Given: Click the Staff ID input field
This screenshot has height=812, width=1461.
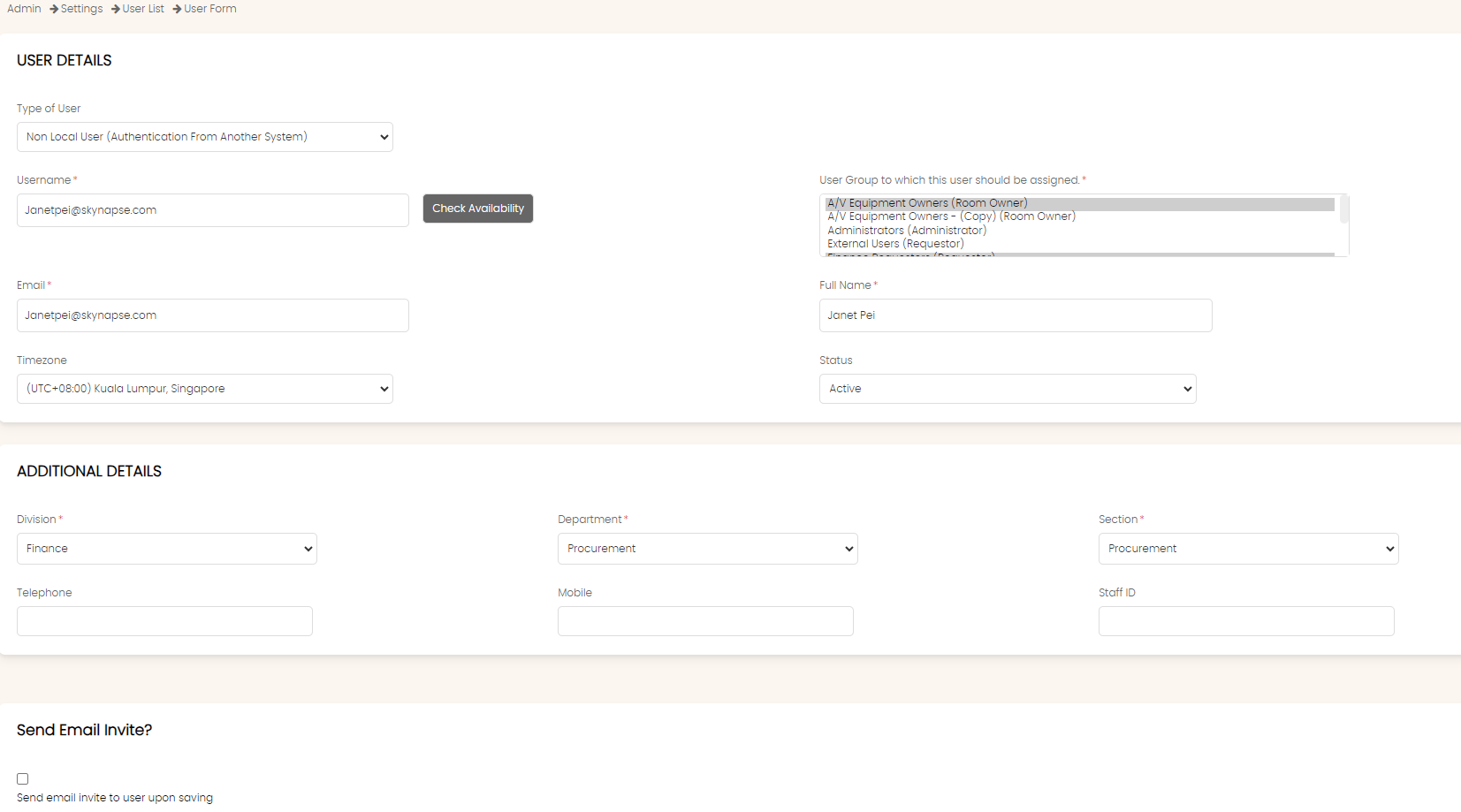Looking at the screenshot, I should pyautogui.click(x=1246, y=621).
